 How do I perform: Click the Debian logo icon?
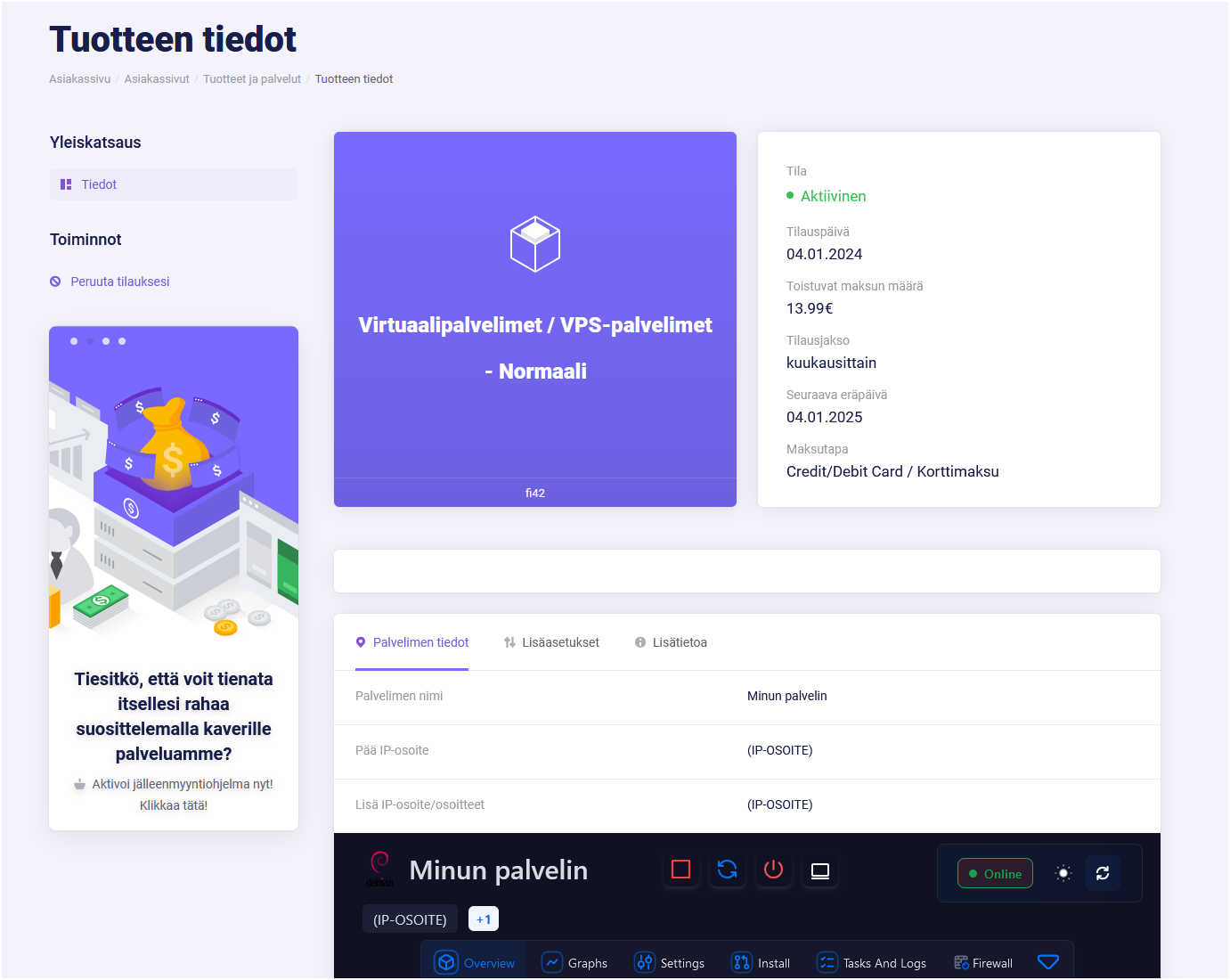[x=380, y=867]
